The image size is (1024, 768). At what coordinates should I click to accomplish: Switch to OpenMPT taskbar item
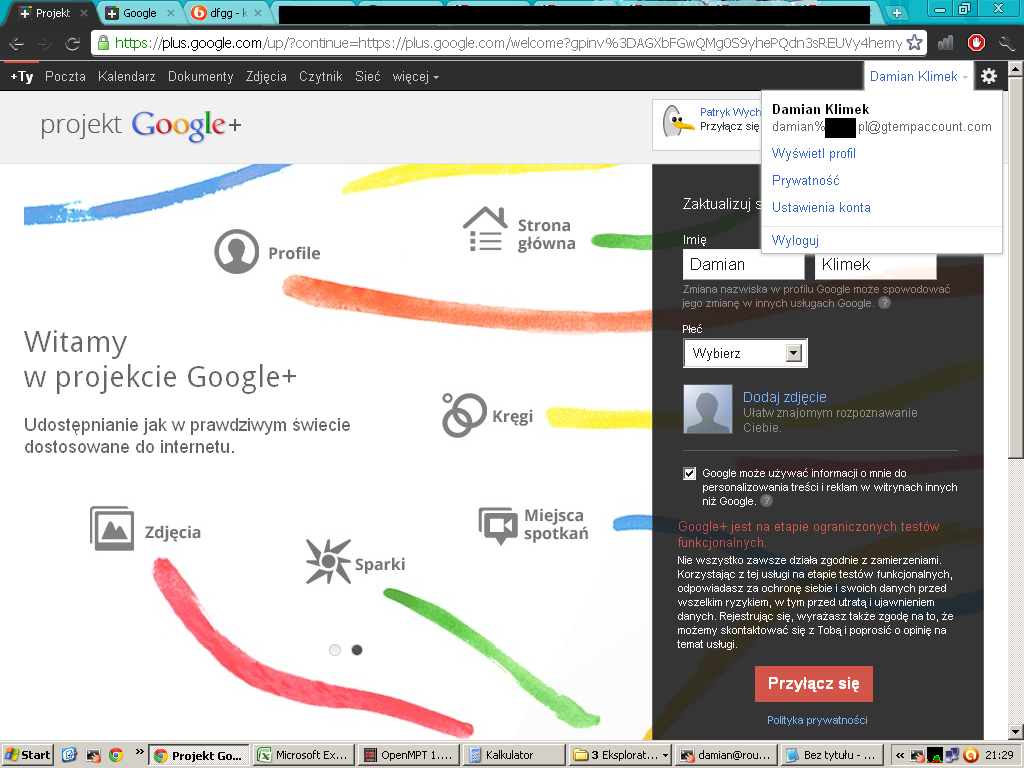point(409,755)
